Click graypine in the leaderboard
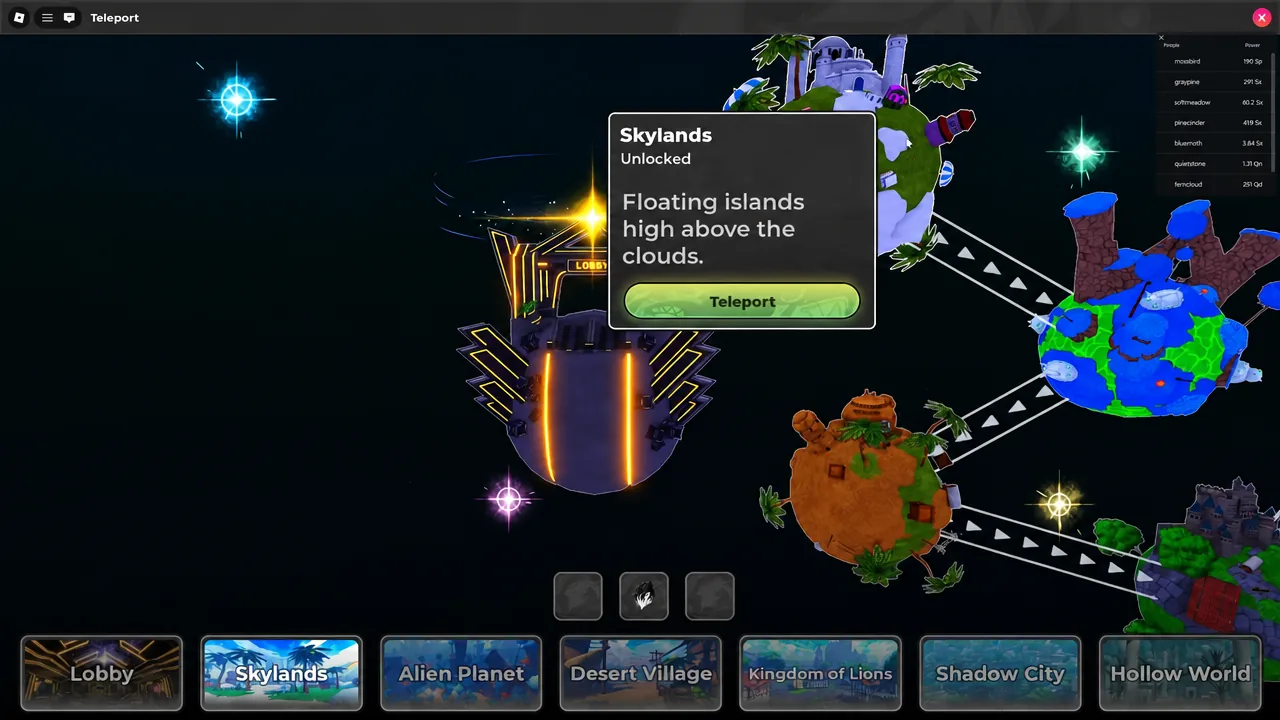Screen dimensions: 1280x720 pyautogui.click(x=1187, y=82)
